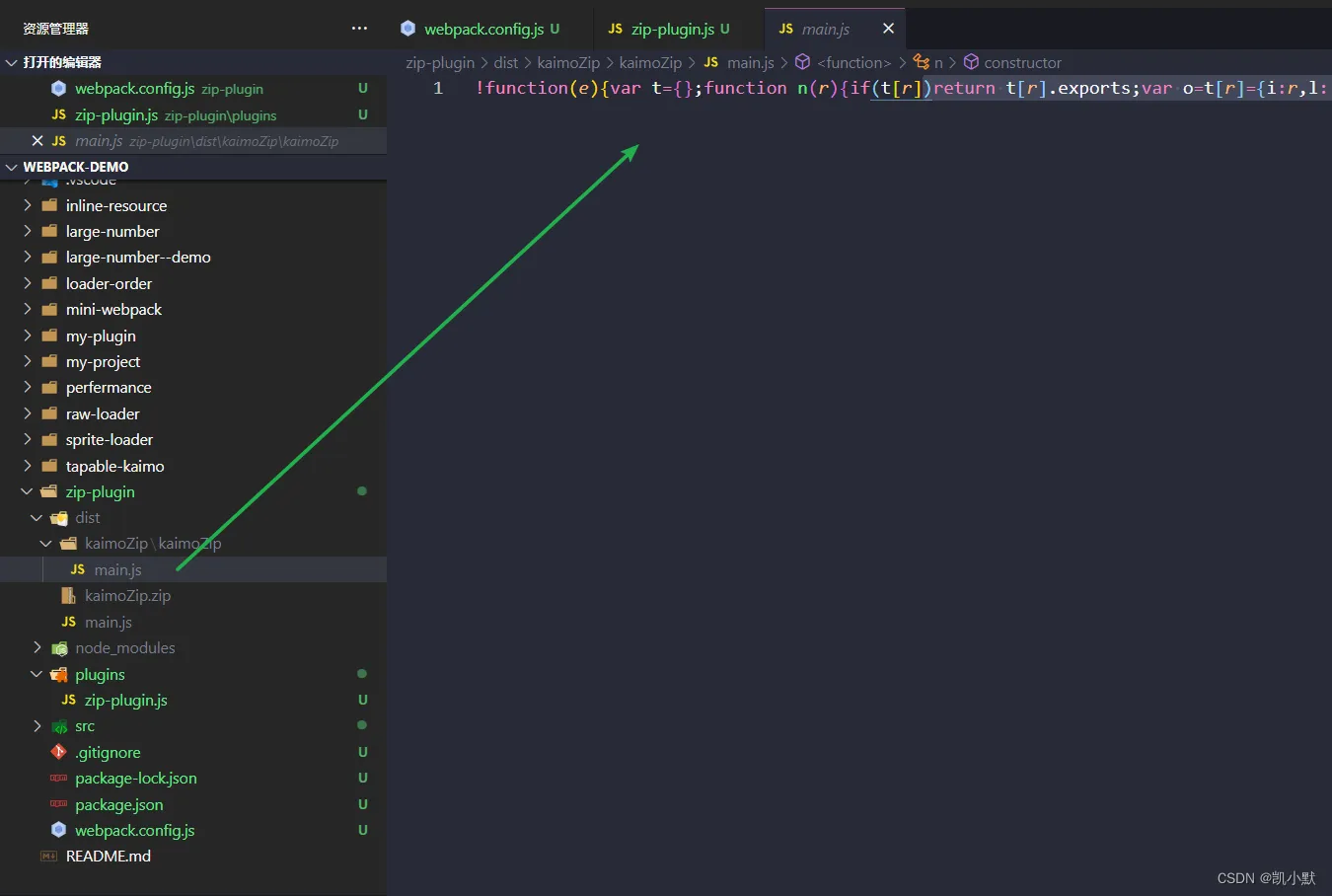This screenshot has width=1332, height=896.
Task: Click the dist breadcrumb segment
Action: pyautogui.click(x=506, y=62)
